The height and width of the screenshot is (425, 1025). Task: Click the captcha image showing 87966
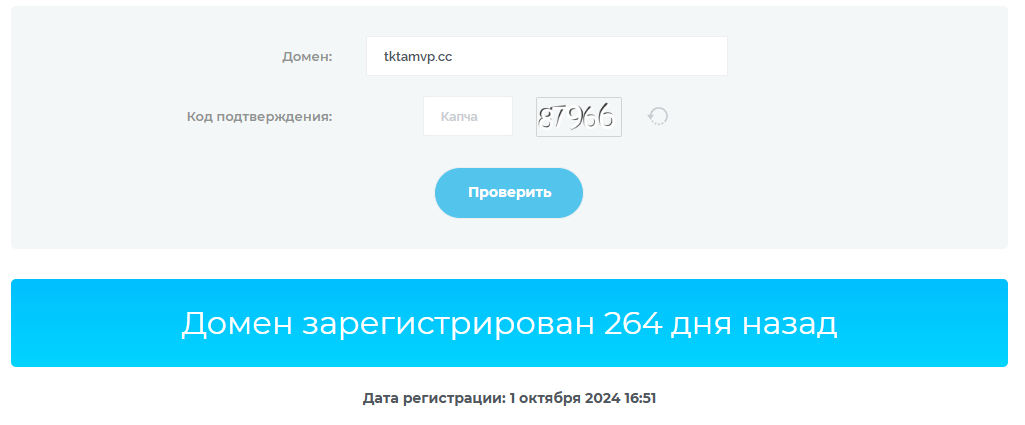click(579, 117)
